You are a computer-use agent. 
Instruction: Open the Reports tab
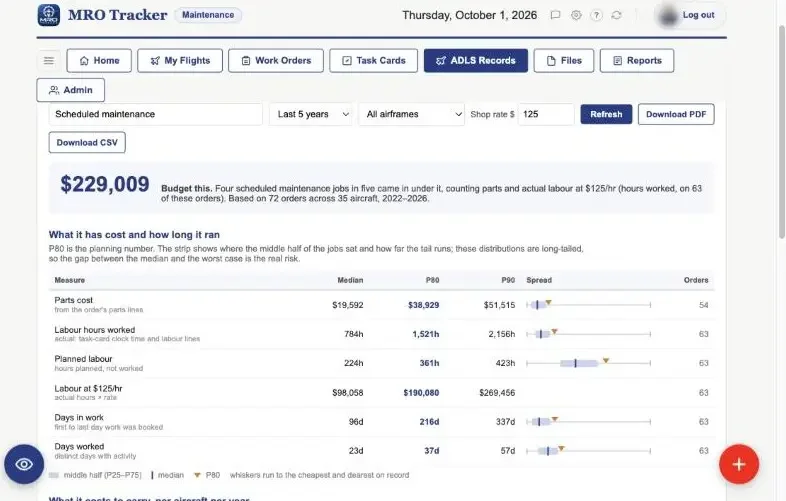pos(637,61)
